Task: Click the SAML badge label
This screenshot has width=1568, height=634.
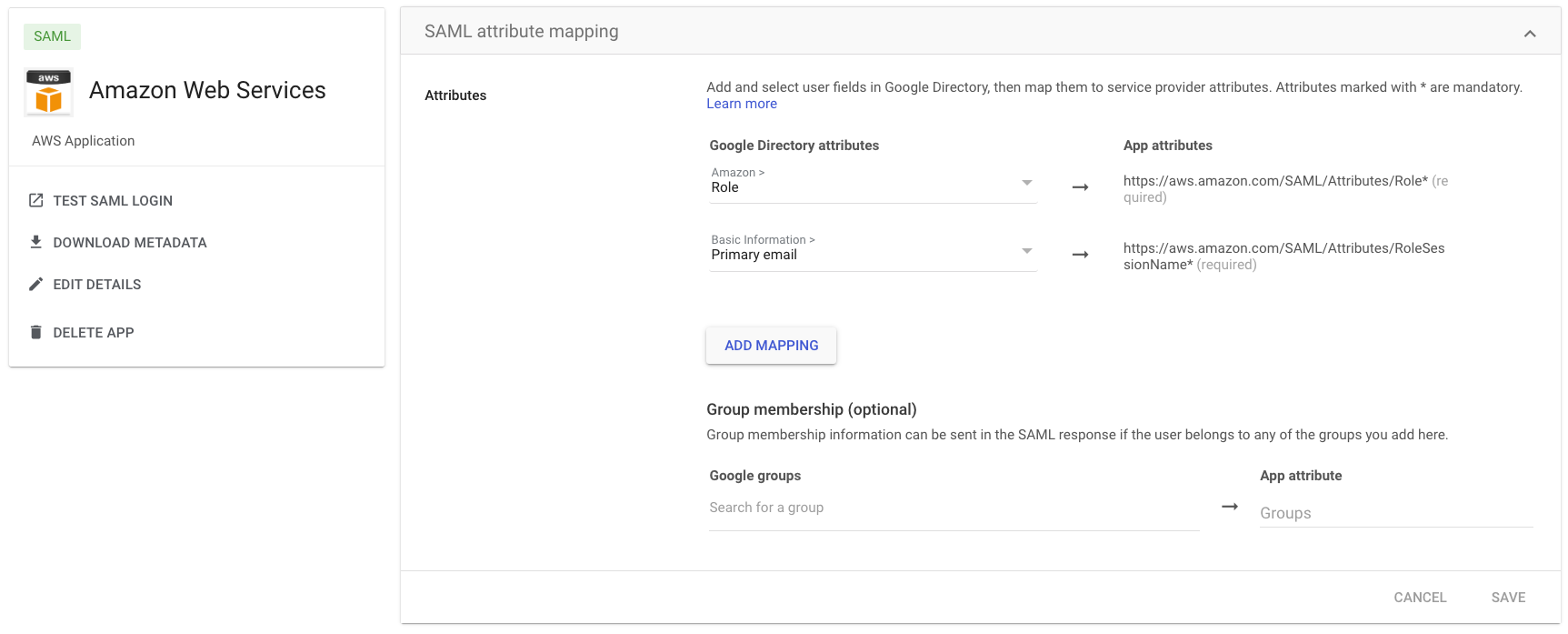Action: [52, 36]
